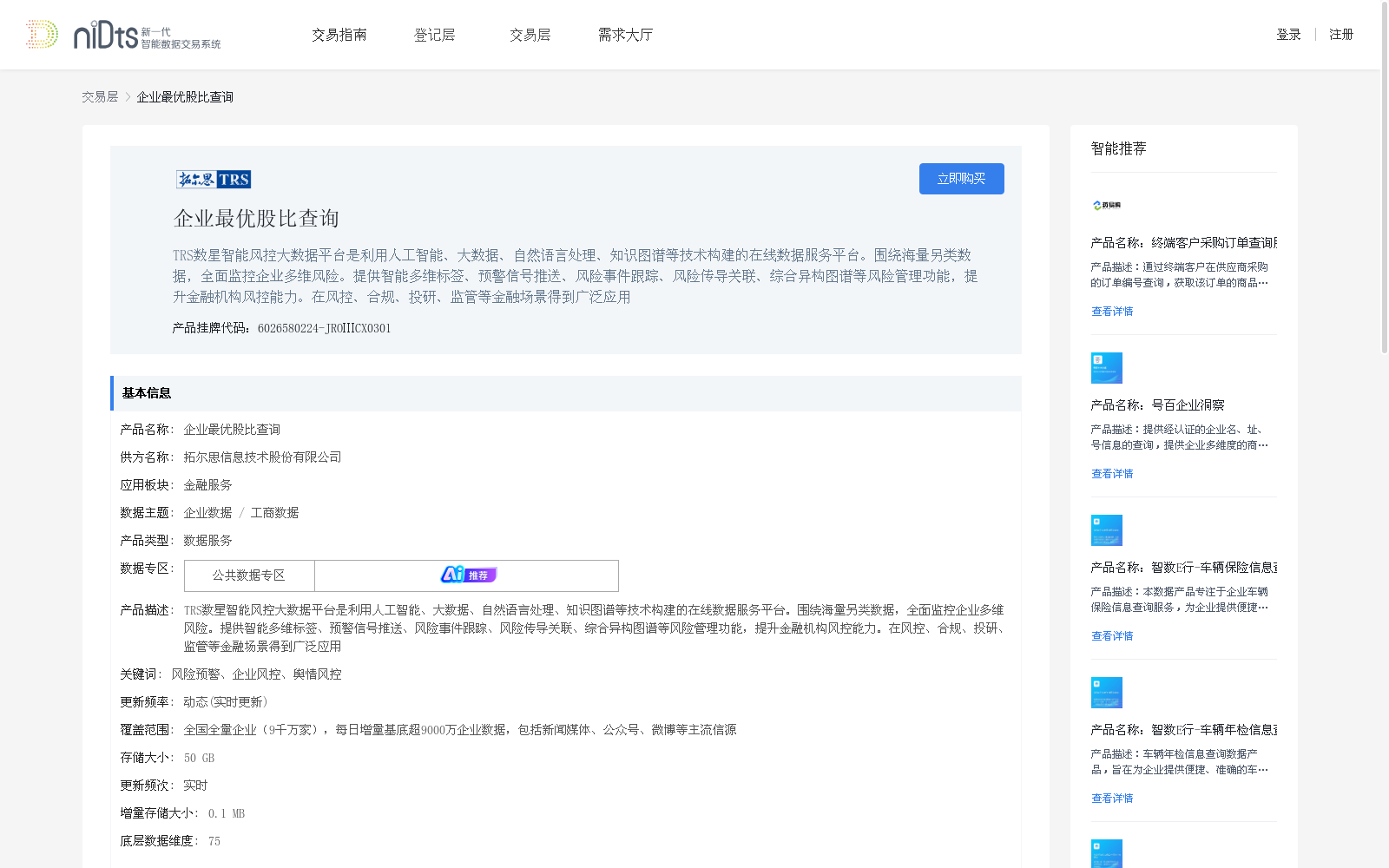Click the keywords 风险预警、企业风控、舆情风控
Image resolution: width=1389 pixels, height=868 pixels.
(256, 674)
